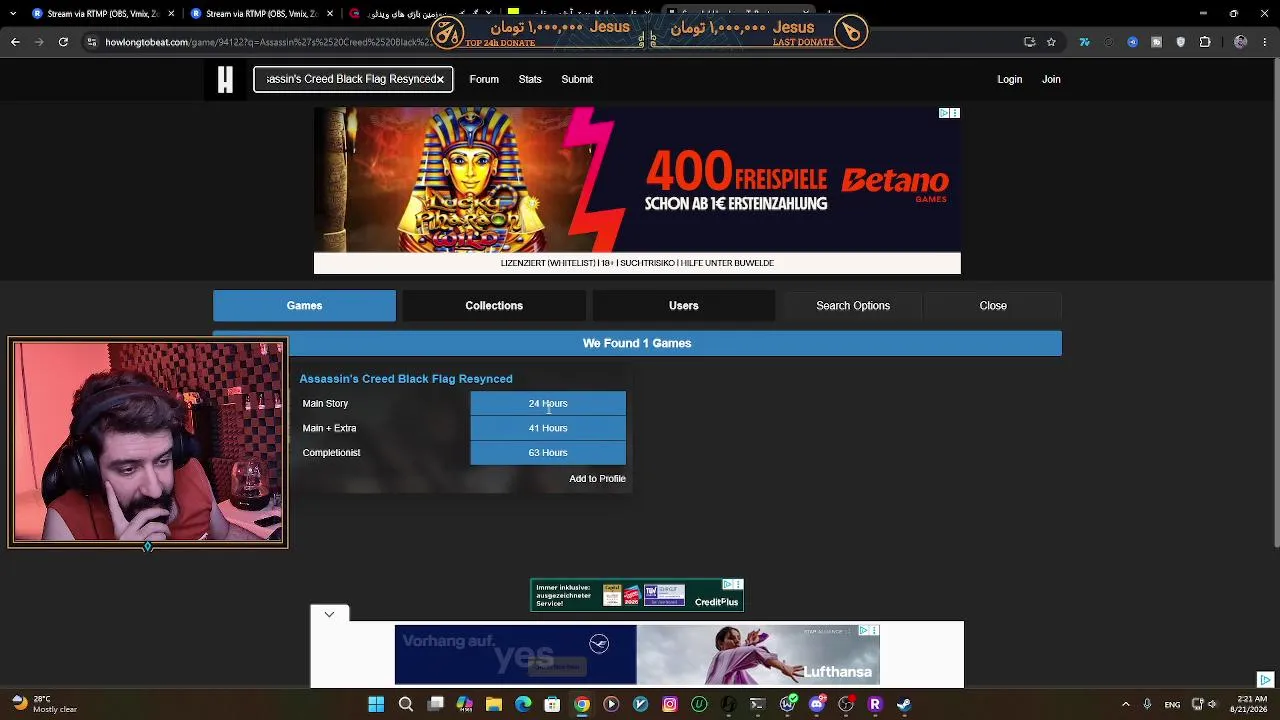Click the Main + Extra 41 Hours bar
Image resolution: width=1280 pixels, height=720 pixels.
tap(548, 428)
